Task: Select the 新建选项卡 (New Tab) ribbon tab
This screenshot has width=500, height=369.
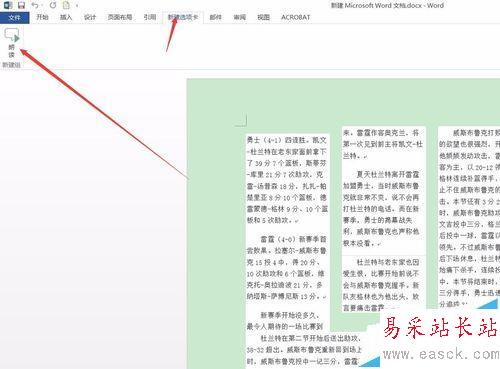Action: (x=183, y=17)
